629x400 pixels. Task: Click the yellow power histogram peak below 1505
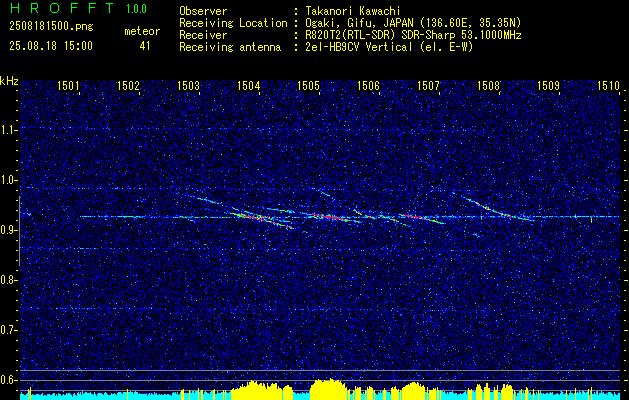click(328, 389)
